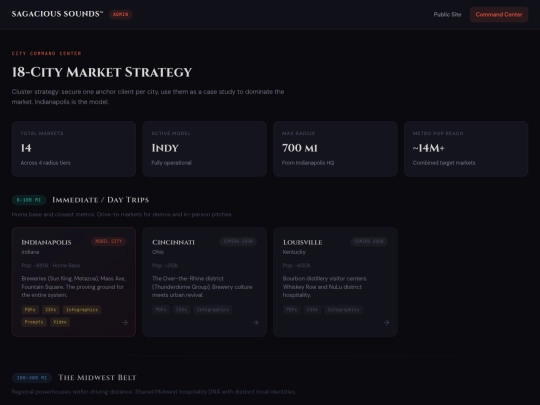The height and width of the screenshot is (405, 540).
Task: Click 'Across 4 radius tiers' text
Action: pos(45,163)
